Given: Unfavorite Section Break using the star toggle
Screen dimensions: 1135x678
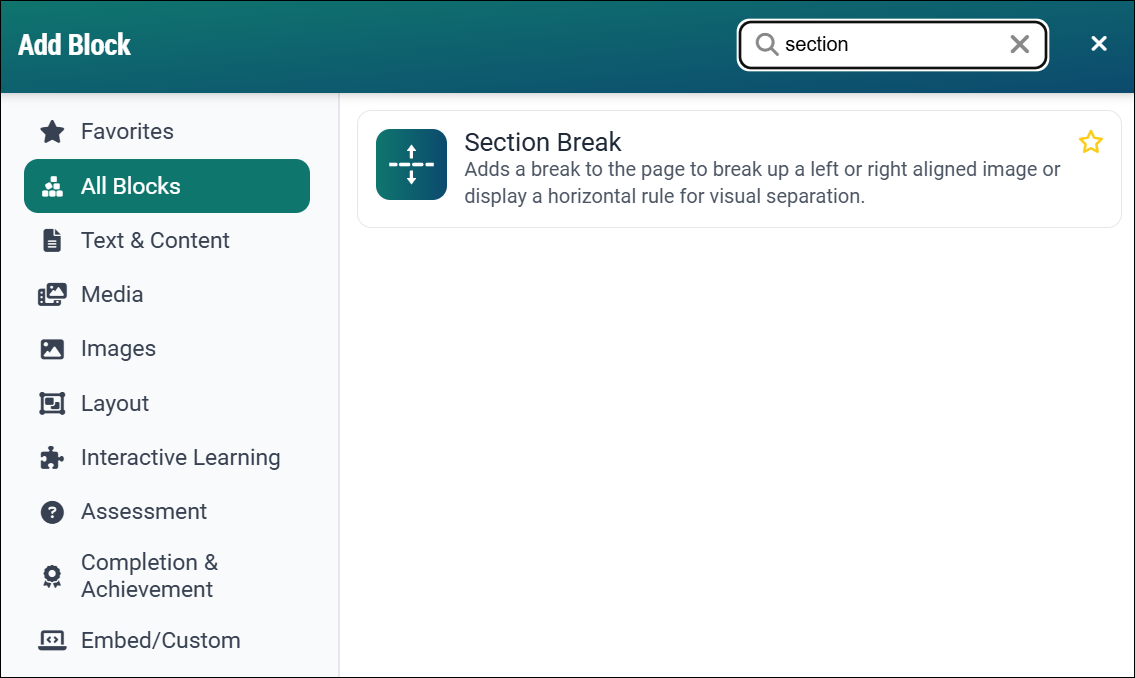Looking at the screenshot, I should [1091, 142].
